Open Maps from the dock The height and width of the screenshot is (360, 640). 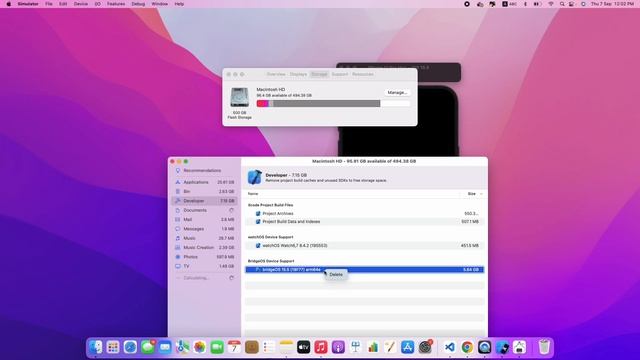pos(182,347)
